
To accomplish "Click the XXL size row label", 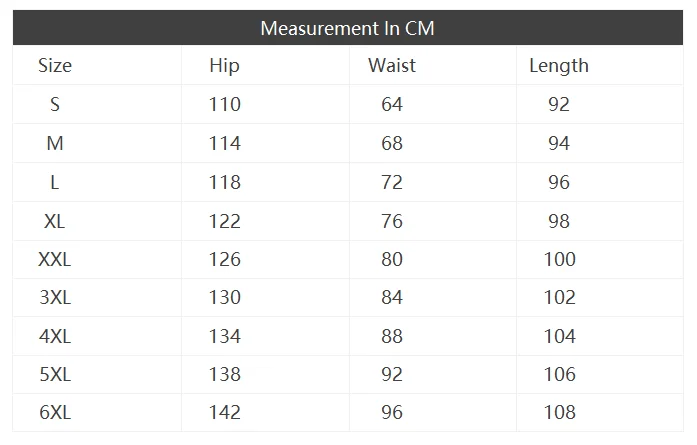I will [x=55, y=259].
